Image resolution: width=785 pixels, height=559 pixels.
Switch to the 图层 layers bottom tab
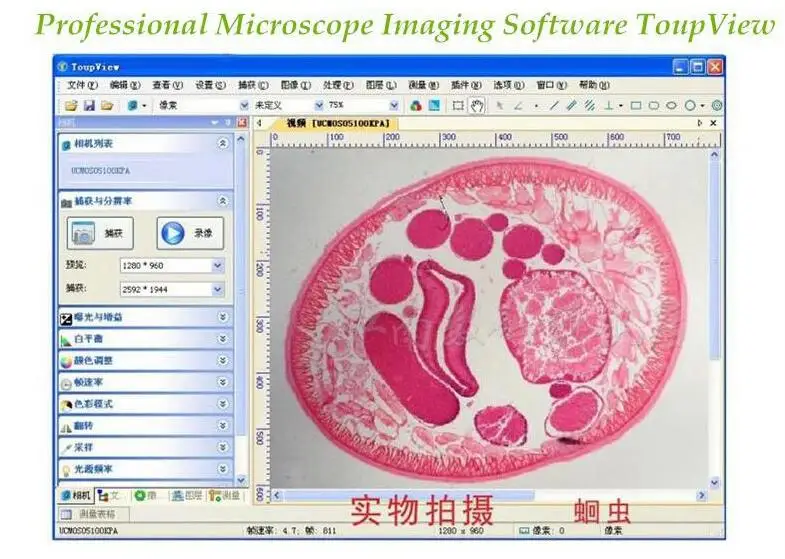[x=187, y=496]
